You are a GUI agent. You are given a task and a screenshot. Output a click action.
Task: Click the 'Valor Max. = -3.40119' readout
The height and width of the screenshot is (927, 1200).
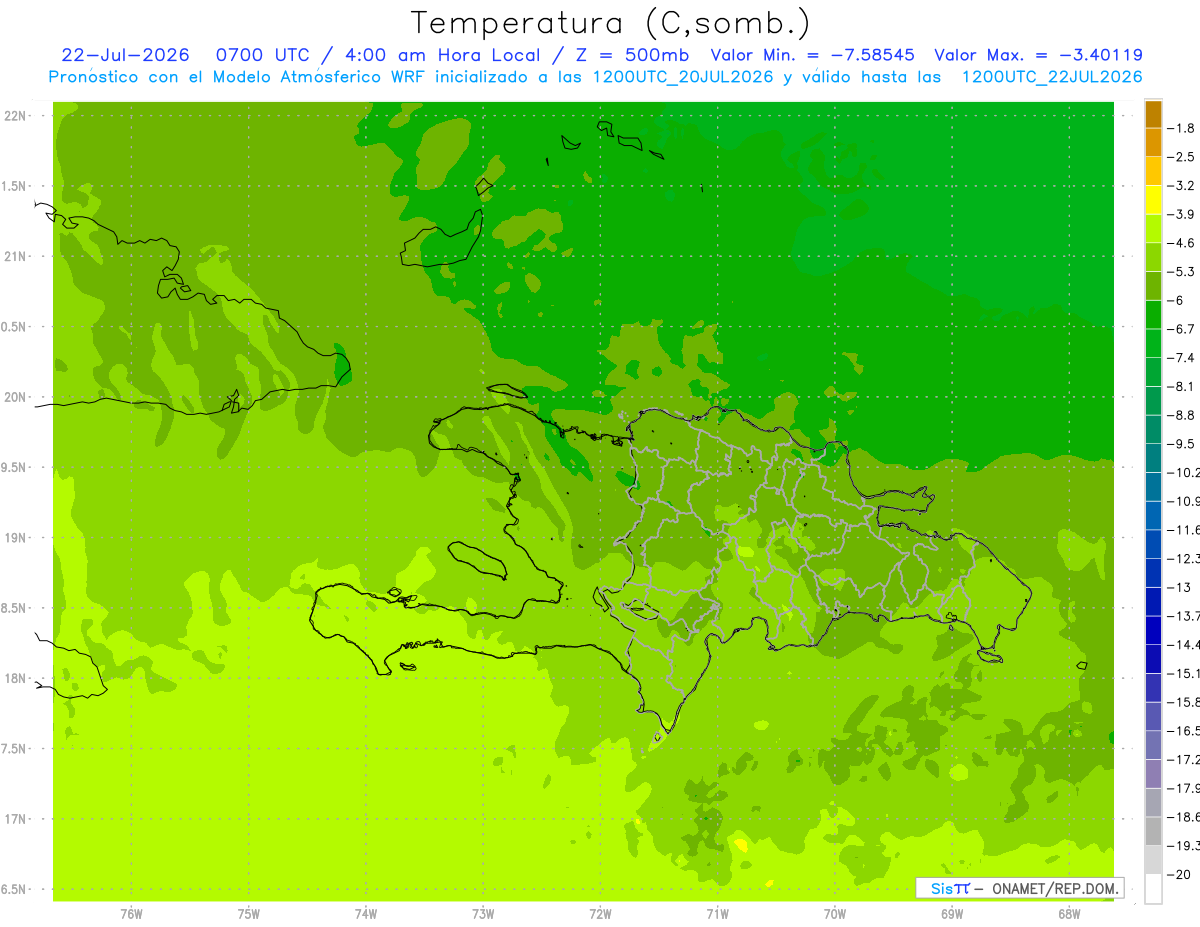tap(1038, 55)
